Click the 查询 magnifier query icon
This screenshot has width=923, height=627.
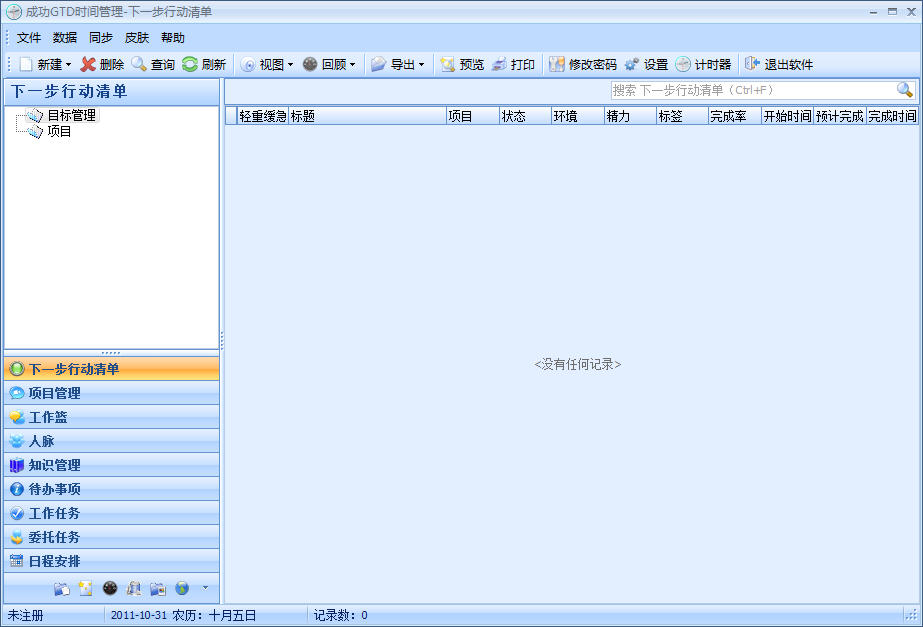(139, 64)
